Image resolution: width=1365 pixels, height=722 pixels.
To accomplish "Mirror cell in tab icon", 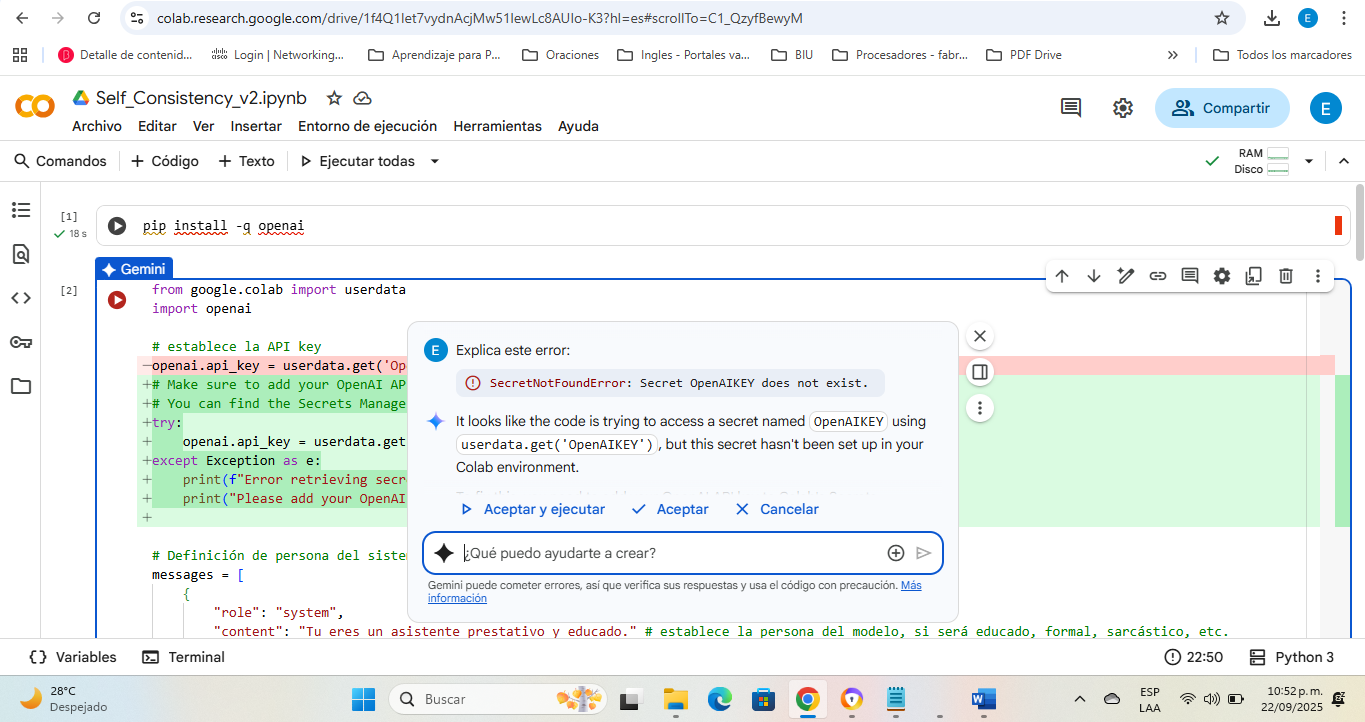I will click(x=1254, y=276).
